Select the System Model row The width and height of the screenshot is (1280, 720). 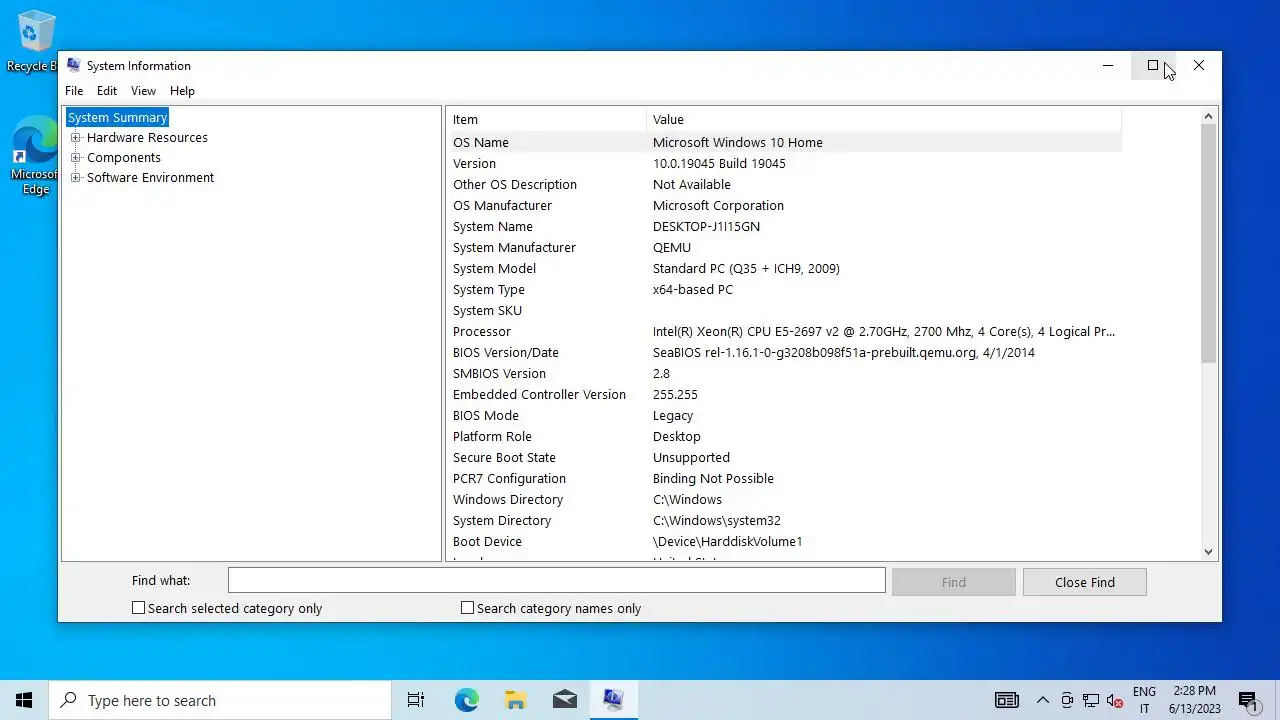click(784, 268)
